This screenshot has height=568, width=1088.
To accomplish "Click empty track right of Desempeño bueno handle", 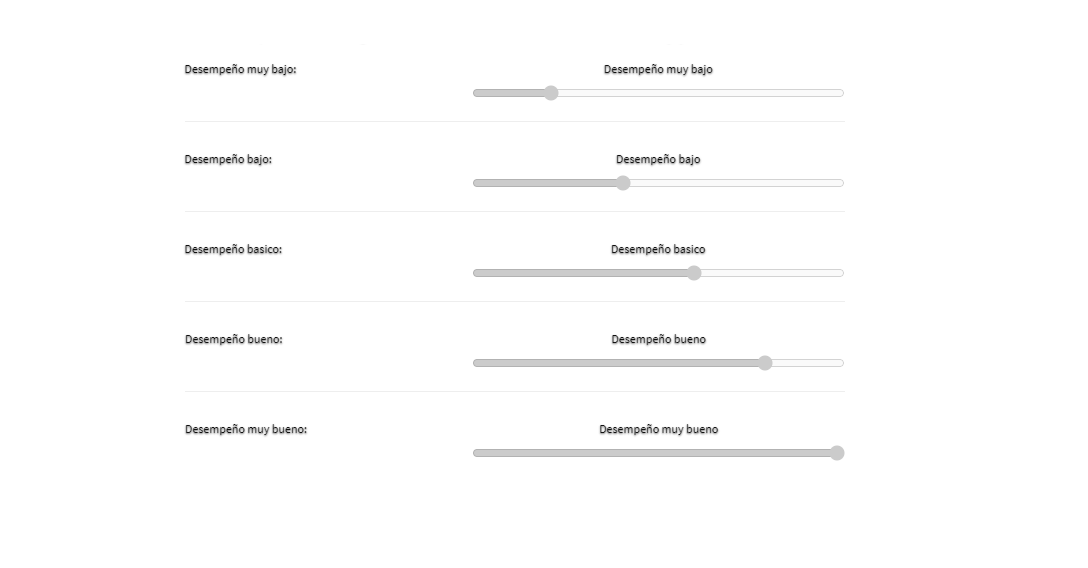I will click(x=808, y=363).
